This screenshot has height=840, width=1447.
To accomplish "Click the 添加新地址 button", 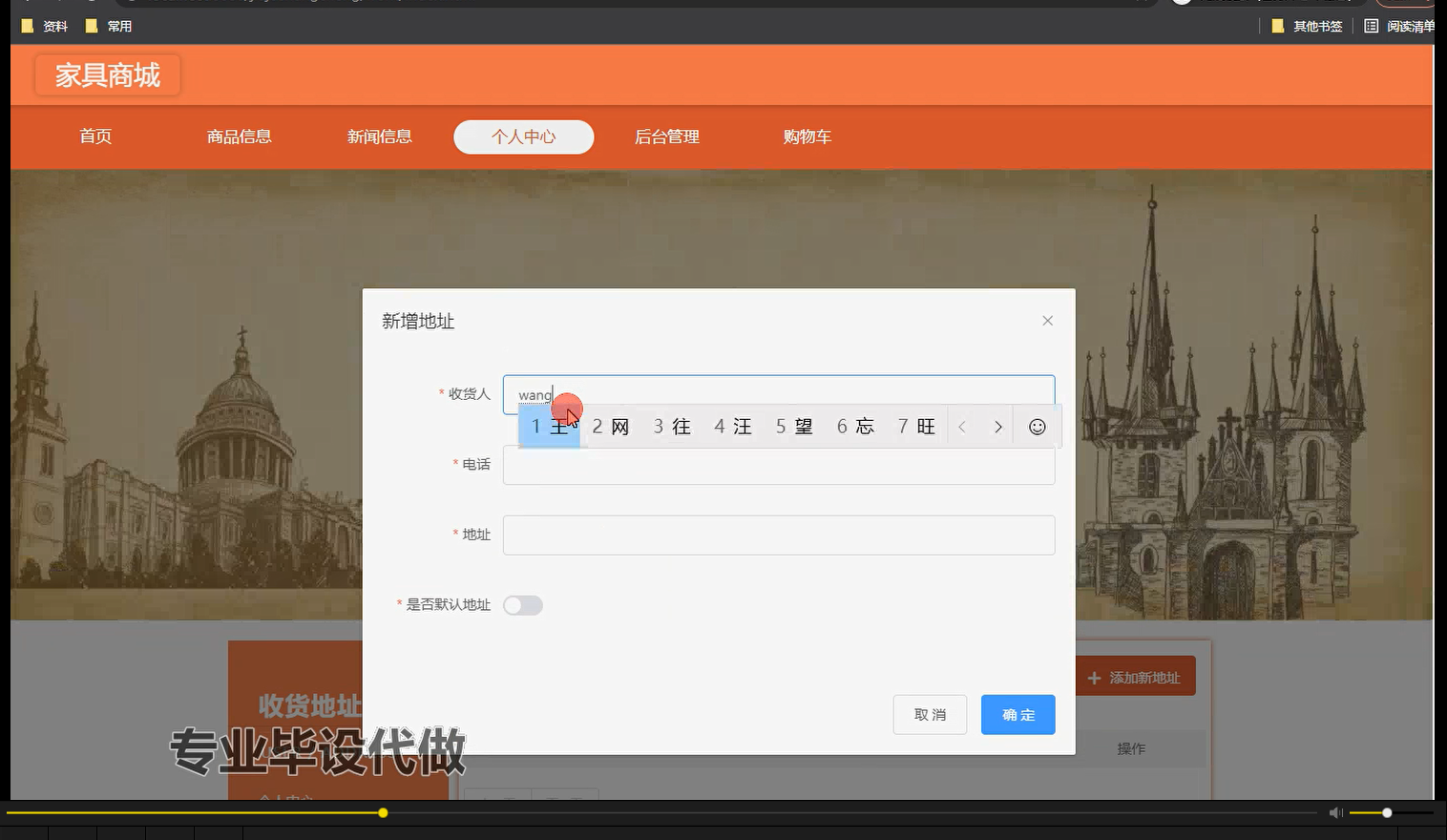I will [x=1135, y=676].
